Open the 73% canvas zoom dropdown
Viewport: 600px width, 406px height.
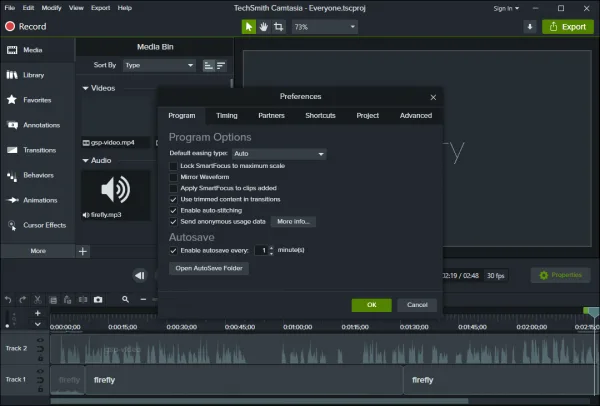(324, 27)
